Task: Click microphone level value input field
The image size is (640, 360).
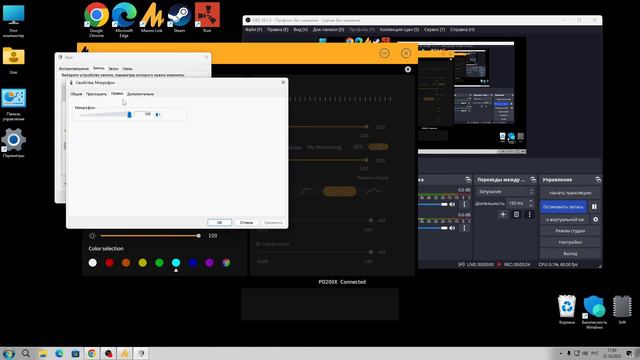Action: point(143,114)
